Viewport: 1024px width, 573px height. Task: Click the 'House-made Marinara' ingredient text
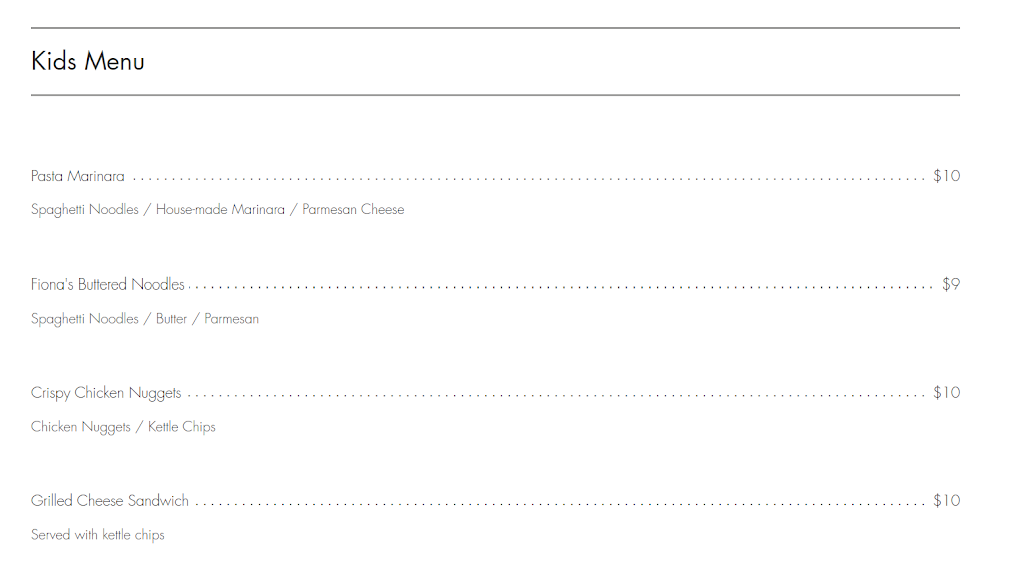(220, 210)
